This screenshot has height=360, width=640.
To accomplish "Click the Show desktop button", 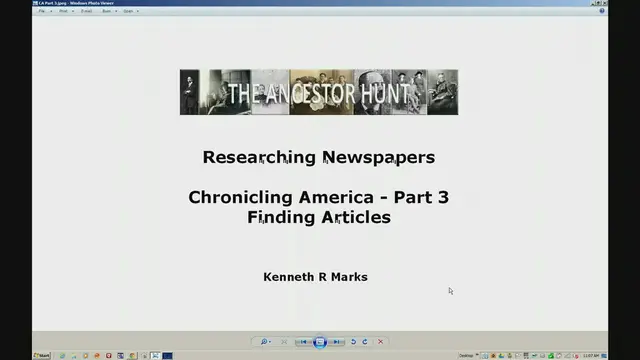I will (604, 356).
